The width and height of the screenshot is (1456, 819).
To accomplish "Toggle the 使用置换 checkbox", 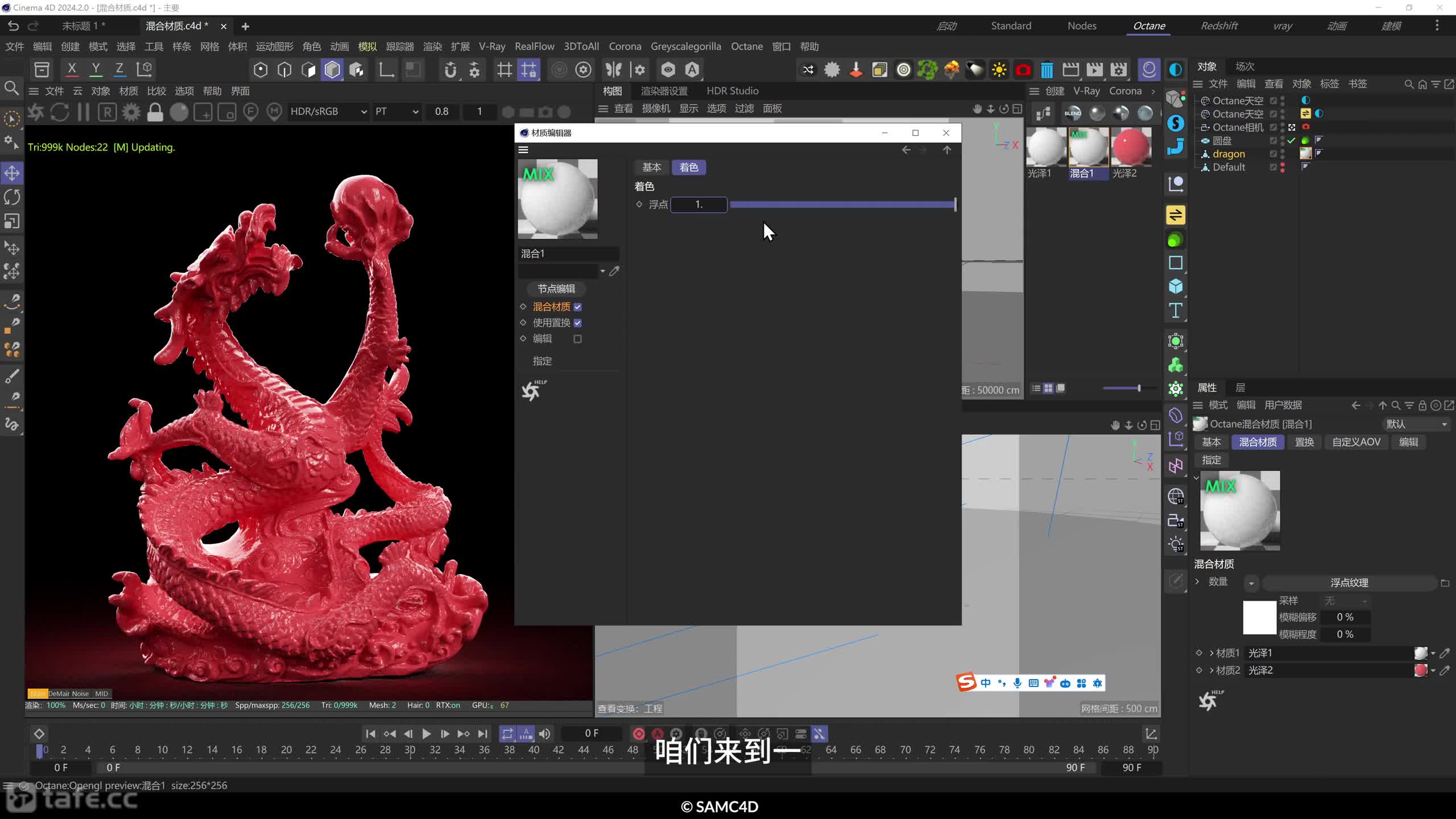I will 578,323.
